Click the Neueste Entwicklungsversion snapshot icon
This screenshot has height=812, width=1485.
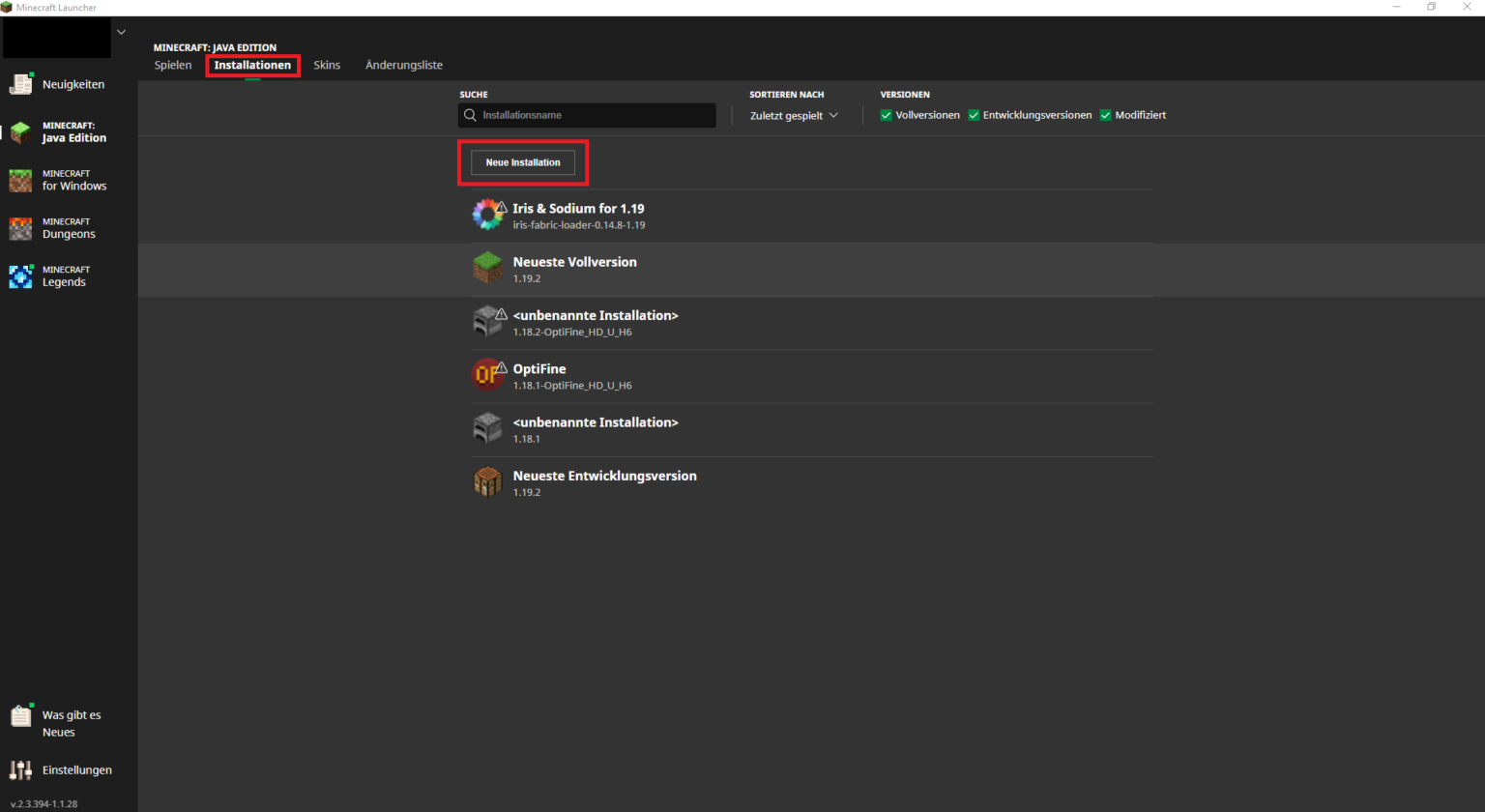[x=488, y=481]
